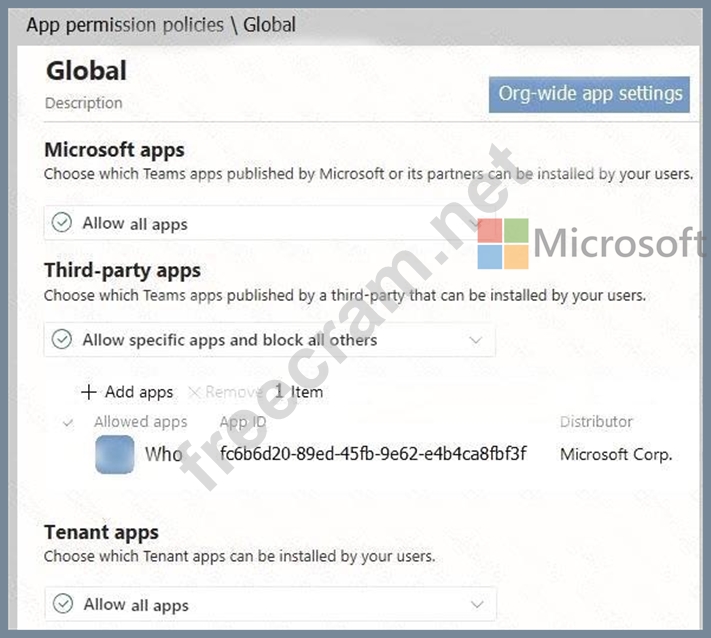
Task: Open Org-wide app settings
Action: click(590, 94)
